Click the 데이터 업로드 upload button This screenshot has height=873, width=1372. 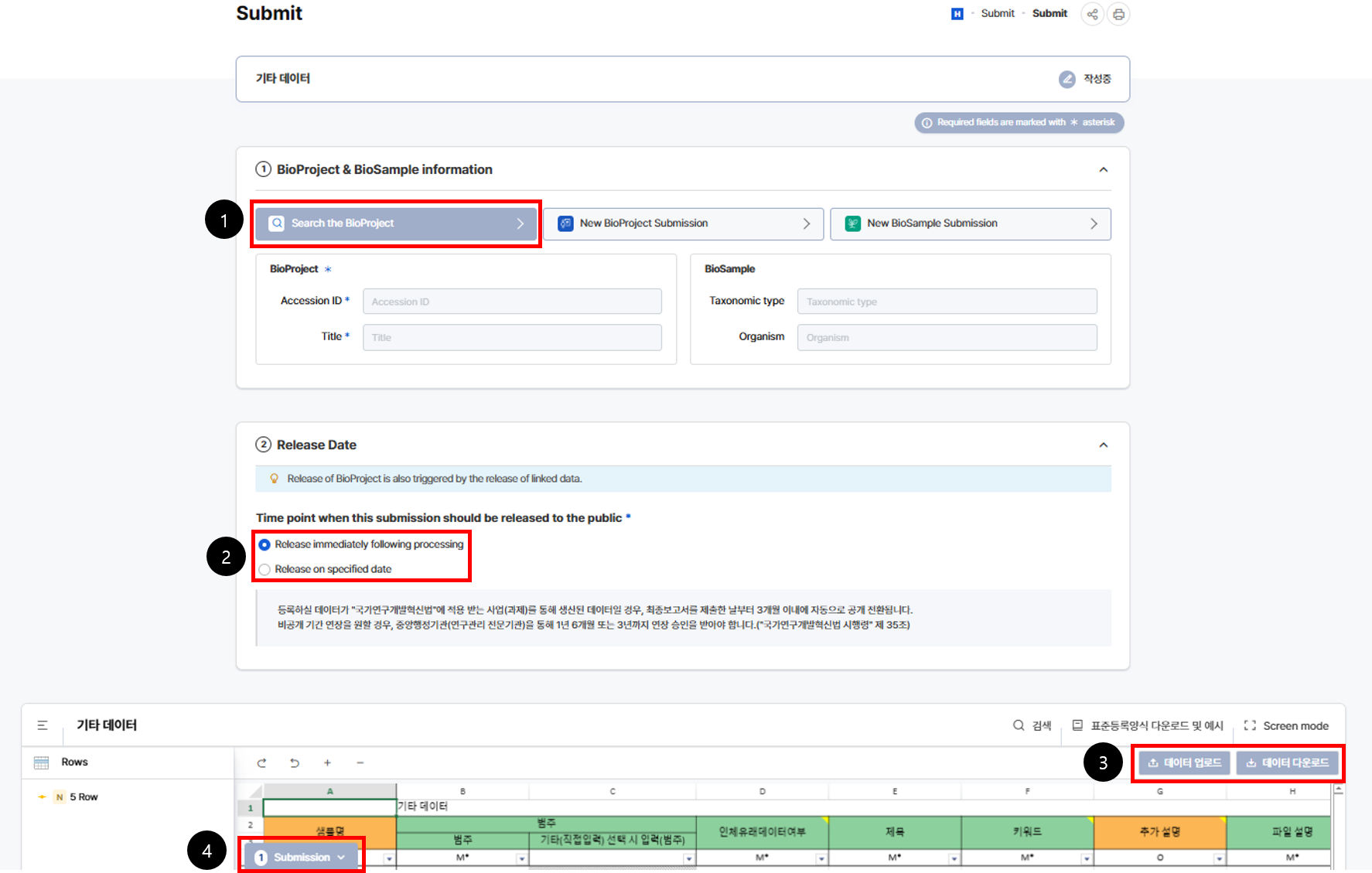pos(1184,763)
